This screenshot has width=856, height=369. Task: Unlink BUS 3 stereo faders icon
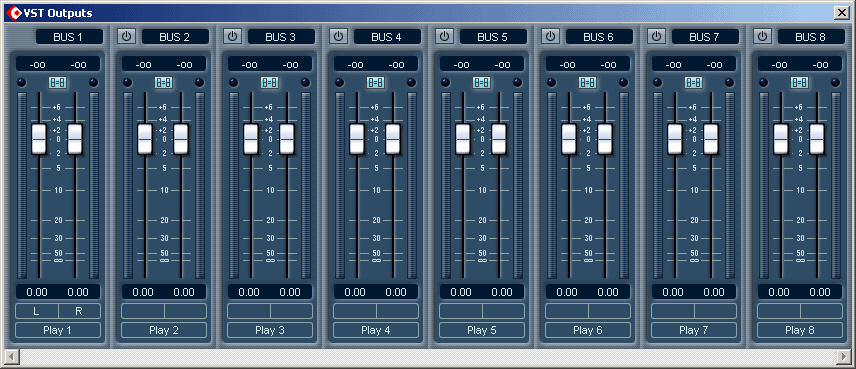(x=269, y=82)
